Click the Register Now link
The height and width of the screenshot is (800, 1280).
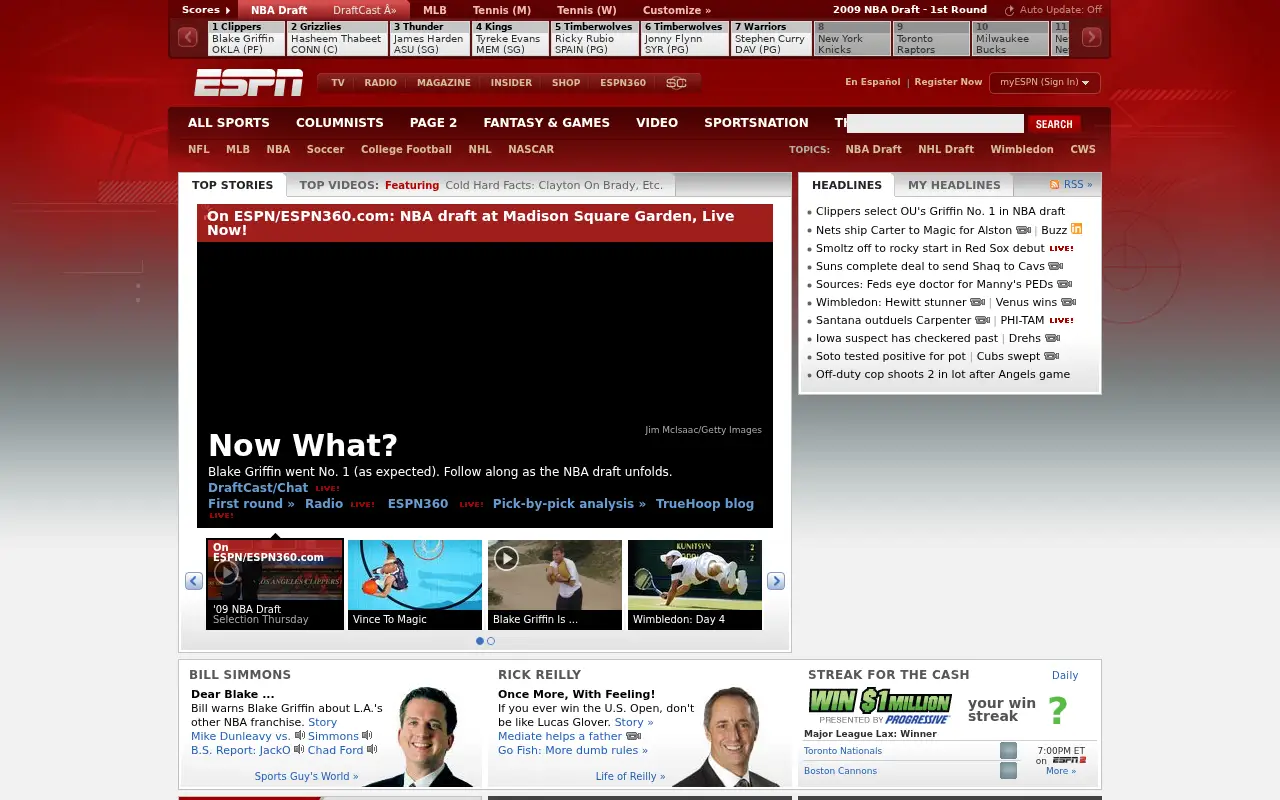click(948, 82)
